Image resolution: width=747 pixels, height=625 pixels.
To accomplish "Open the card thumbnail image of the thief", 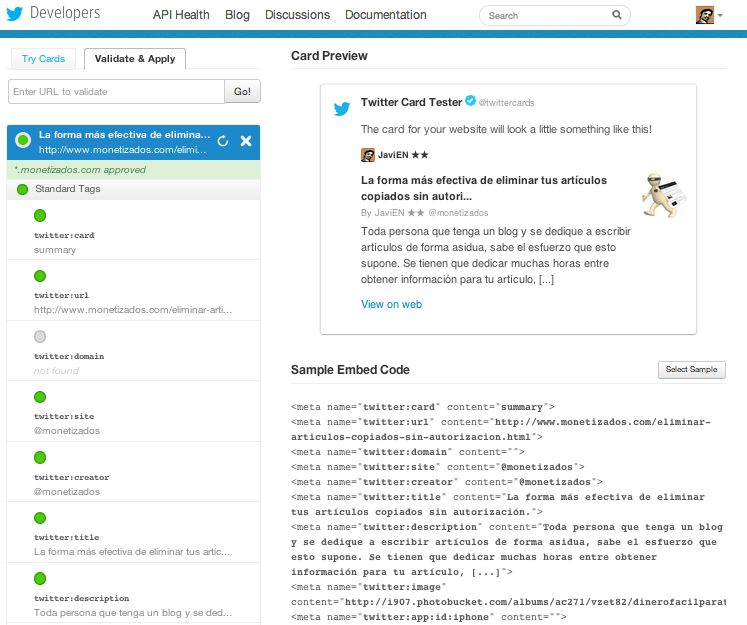I will click(x=664, y=195).
